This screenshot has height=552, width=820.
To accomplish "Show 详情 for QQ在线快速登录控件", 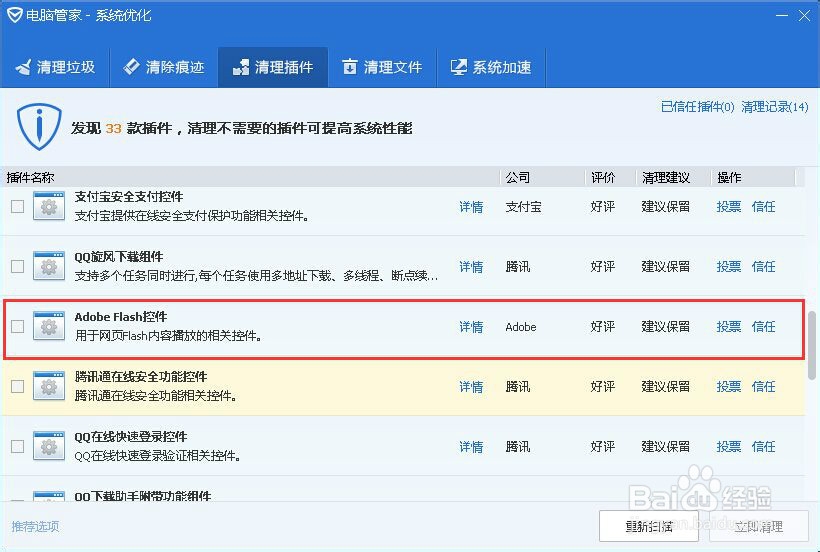I will [471, 447].
